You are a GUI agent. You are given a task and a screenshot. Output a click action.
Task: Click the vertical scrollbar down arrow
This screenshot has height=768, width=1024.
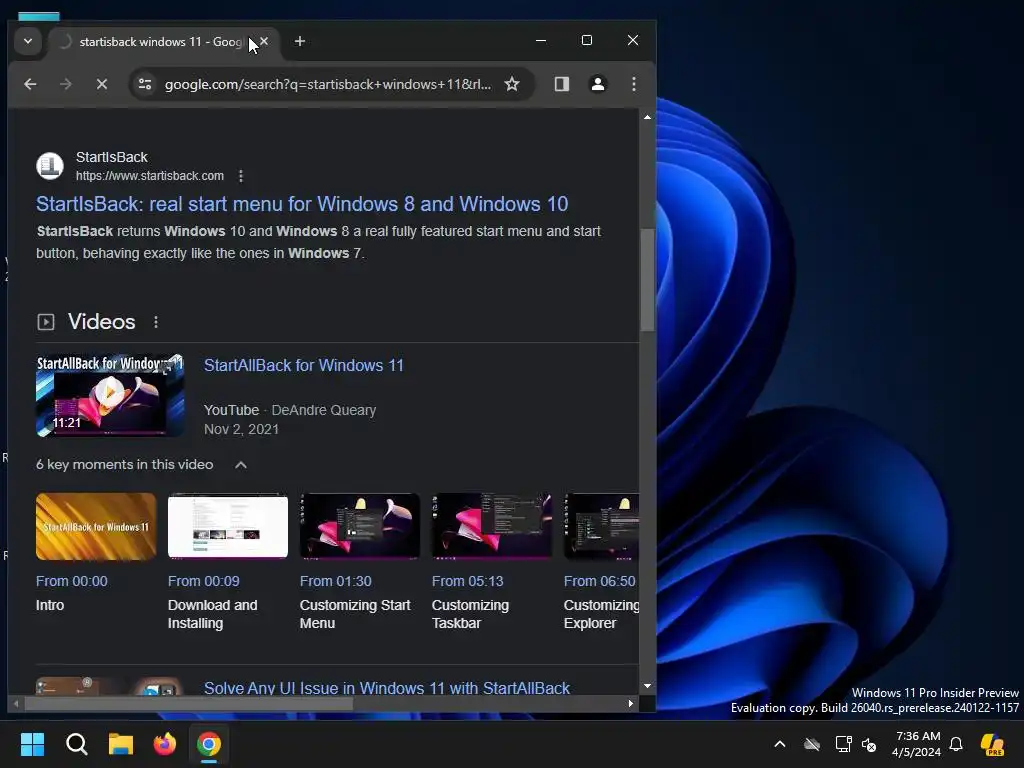click(647, 686)
